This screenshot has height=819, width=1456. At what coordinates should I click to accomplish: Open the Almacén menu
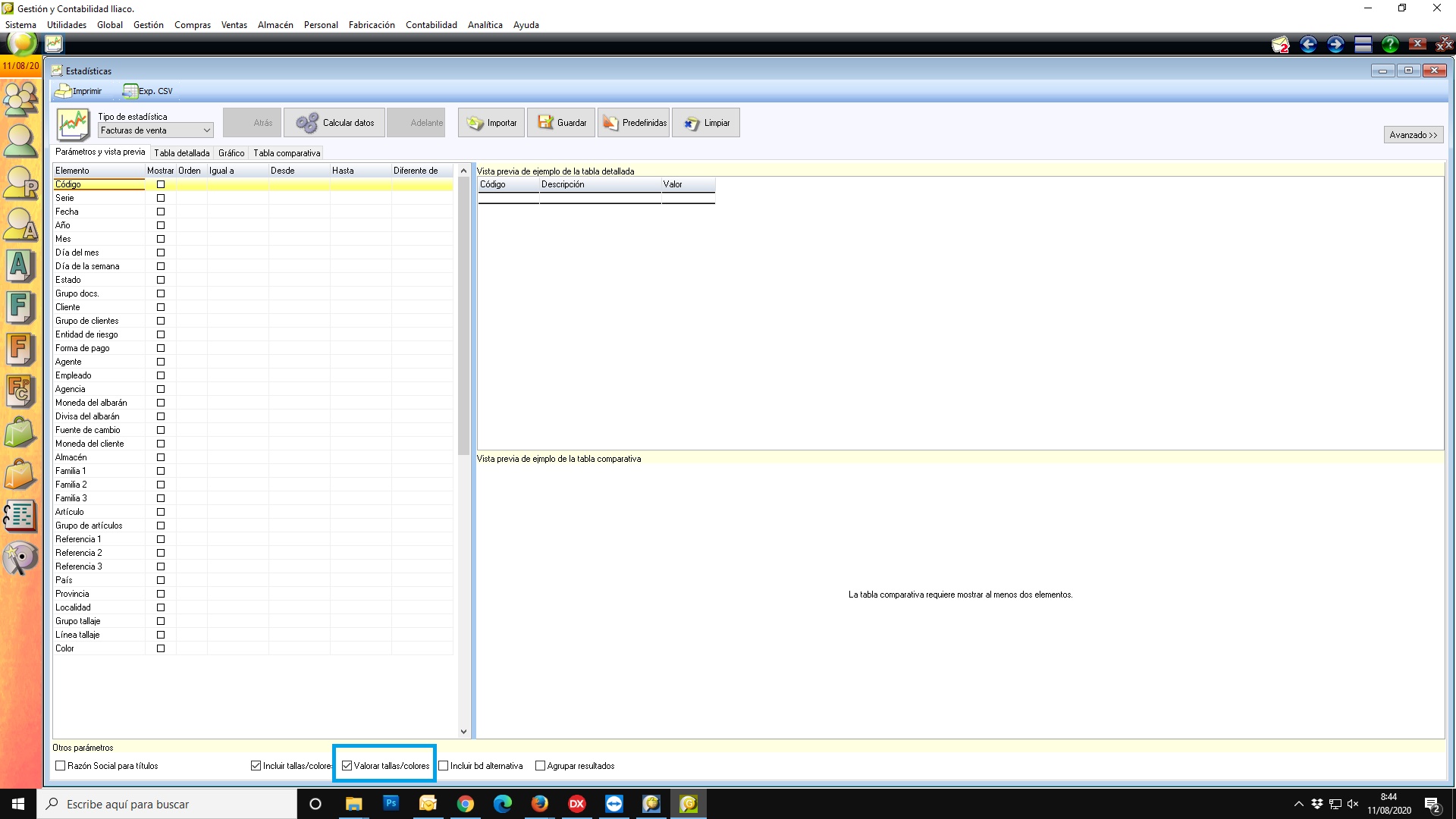[x=275, y=25]
